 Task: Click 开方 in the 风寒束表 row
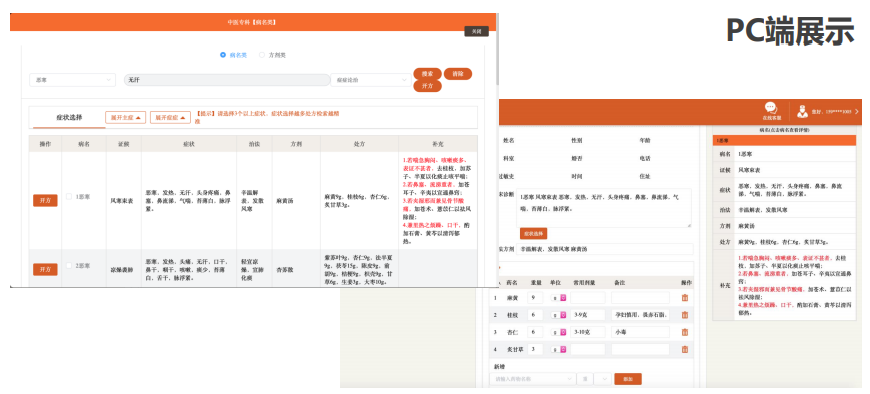[x=45, y=201]
